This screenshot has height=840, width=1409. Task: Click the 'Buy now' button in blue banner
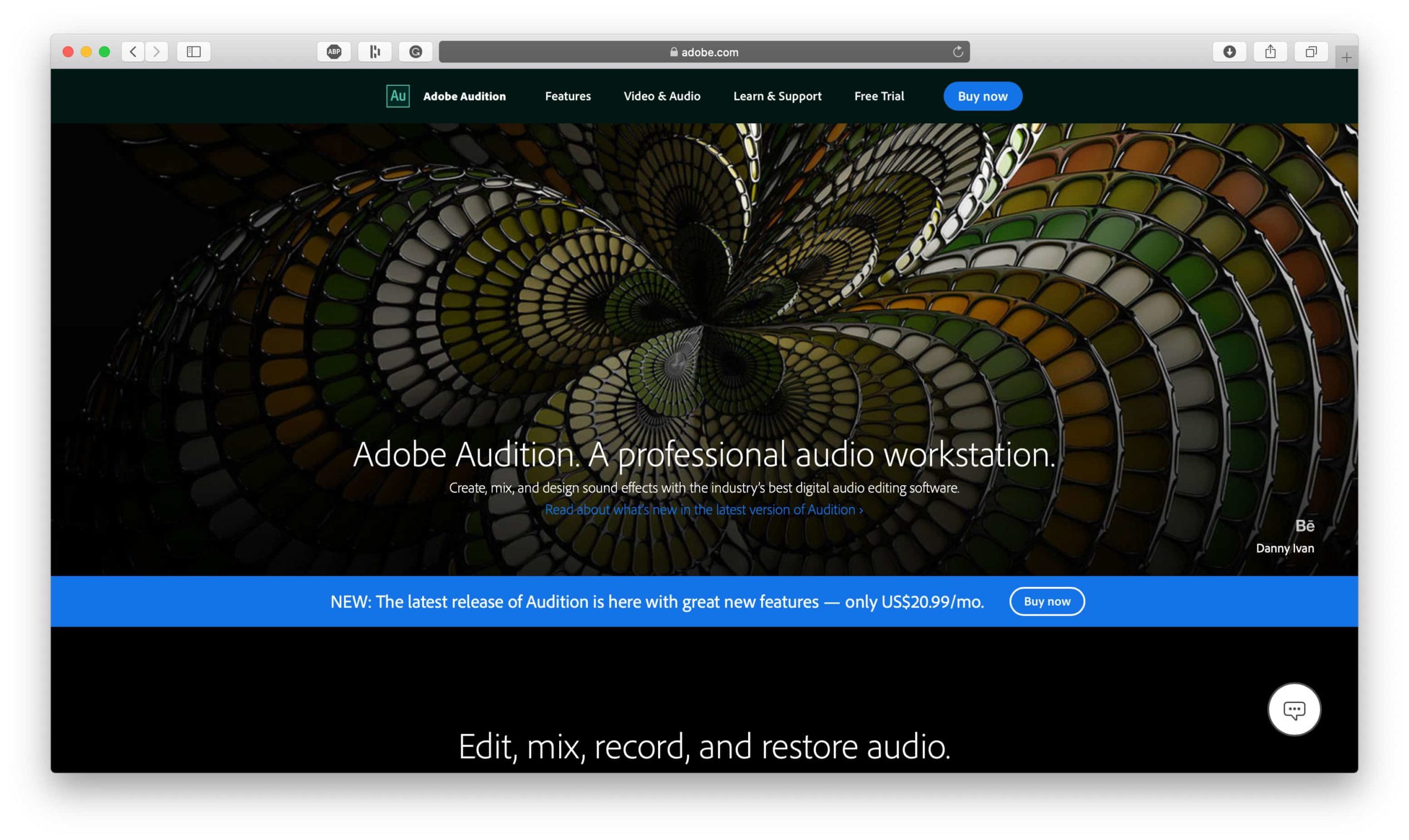coord(1048,601)
